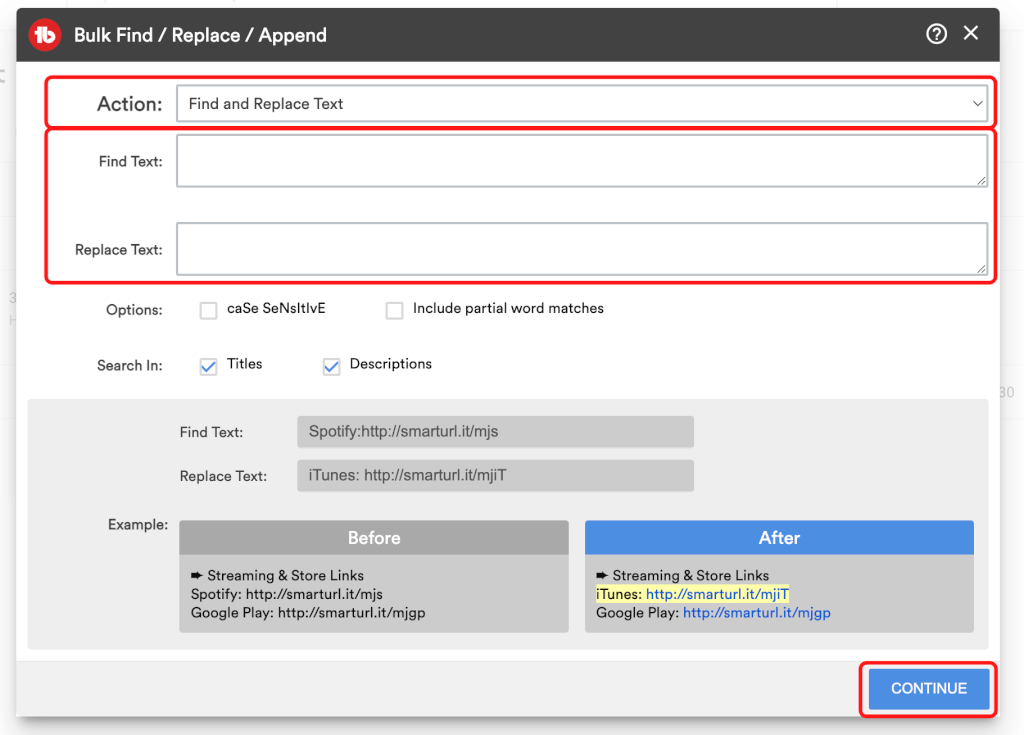Open the Action dropdown menu
The width and height of the screenshot is (1024, 735).
pos(581,104)
